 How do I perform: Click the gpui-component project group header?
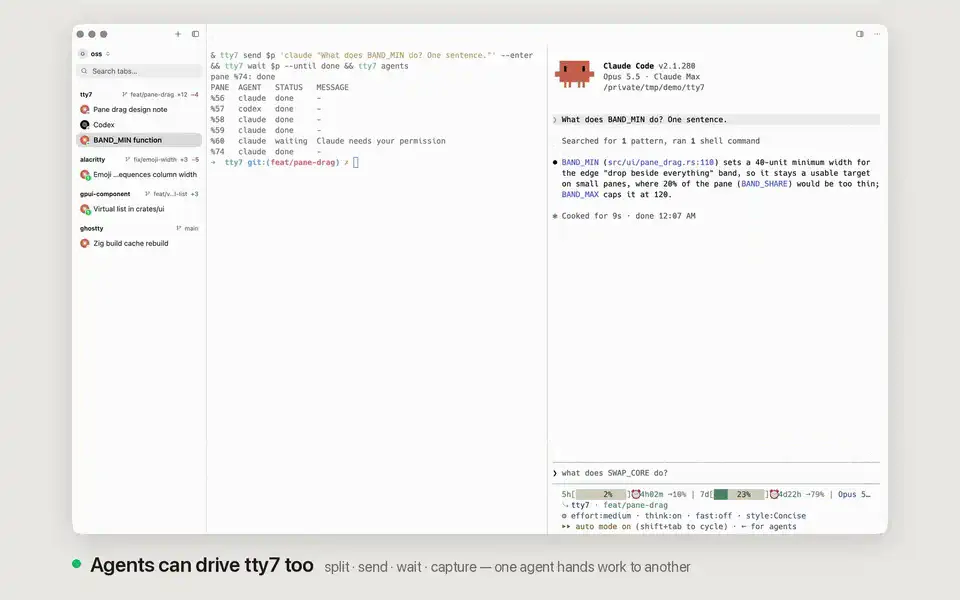click(x=105, y=194)
